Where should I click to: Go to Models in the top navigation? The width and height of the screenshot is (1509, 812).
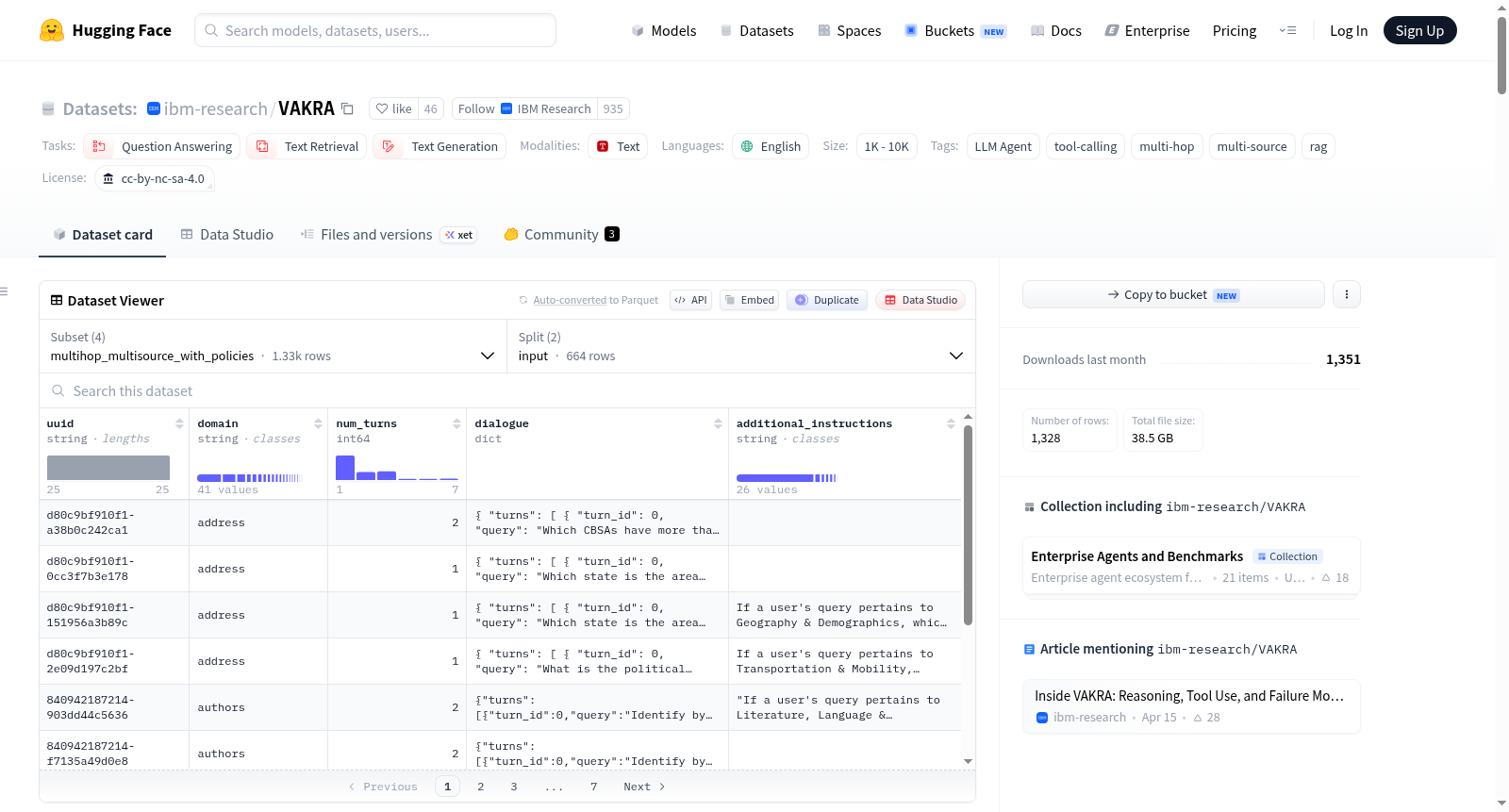click(x=664, y=31)
